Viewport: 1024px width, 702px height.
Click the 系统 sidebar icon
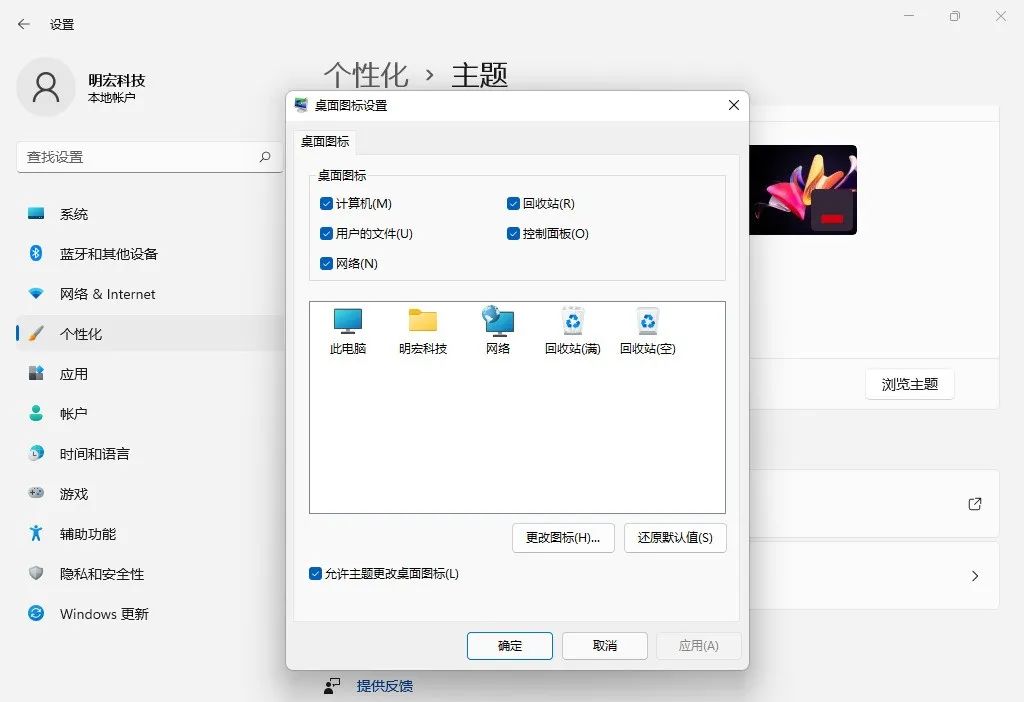[x=36, y=214]
